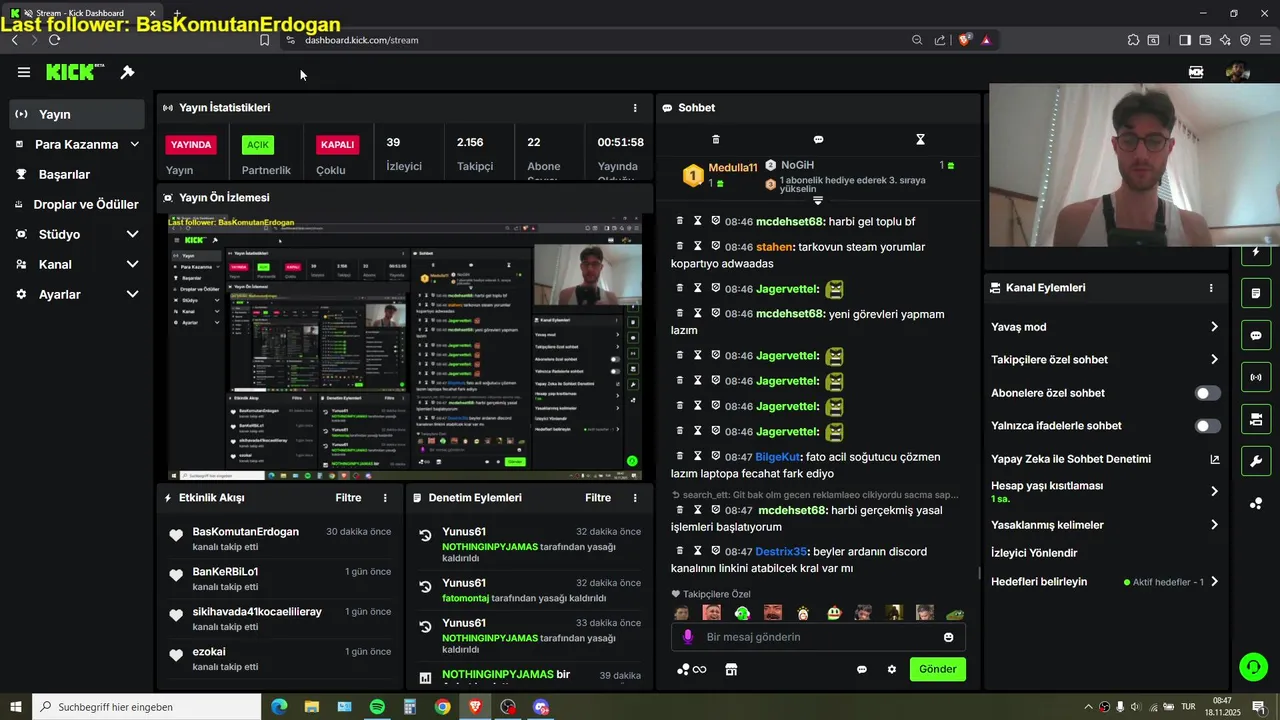1280x720 pixels.
Task: Open Spotify from the Windows taskbar
Action: [x=377, y=707]
